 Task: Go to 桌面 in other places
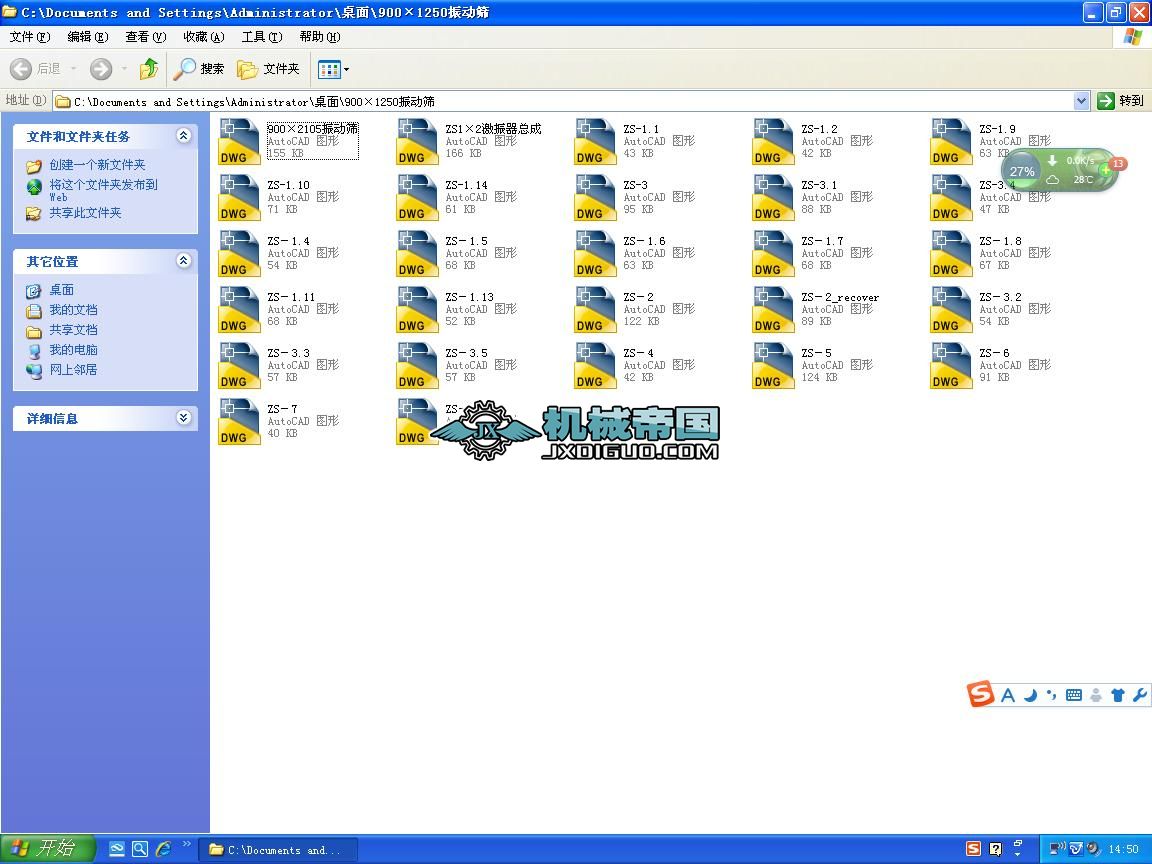click(62, 290)
